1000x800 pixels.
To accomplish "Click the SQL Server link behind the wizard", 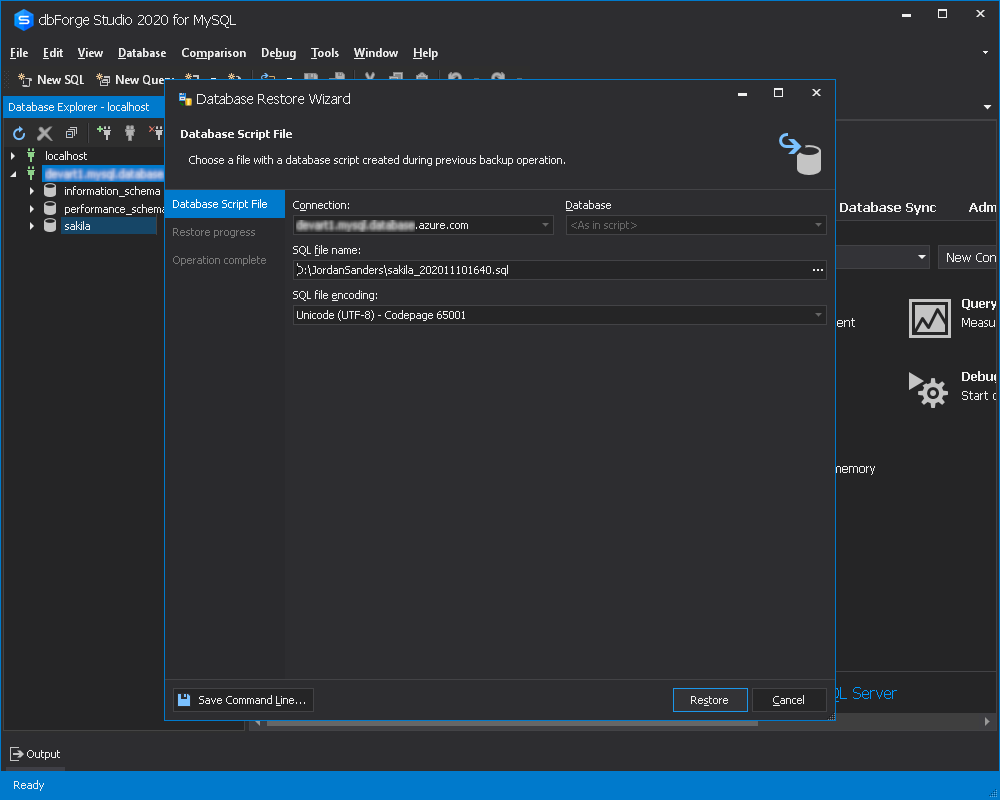I will point(865,693).
